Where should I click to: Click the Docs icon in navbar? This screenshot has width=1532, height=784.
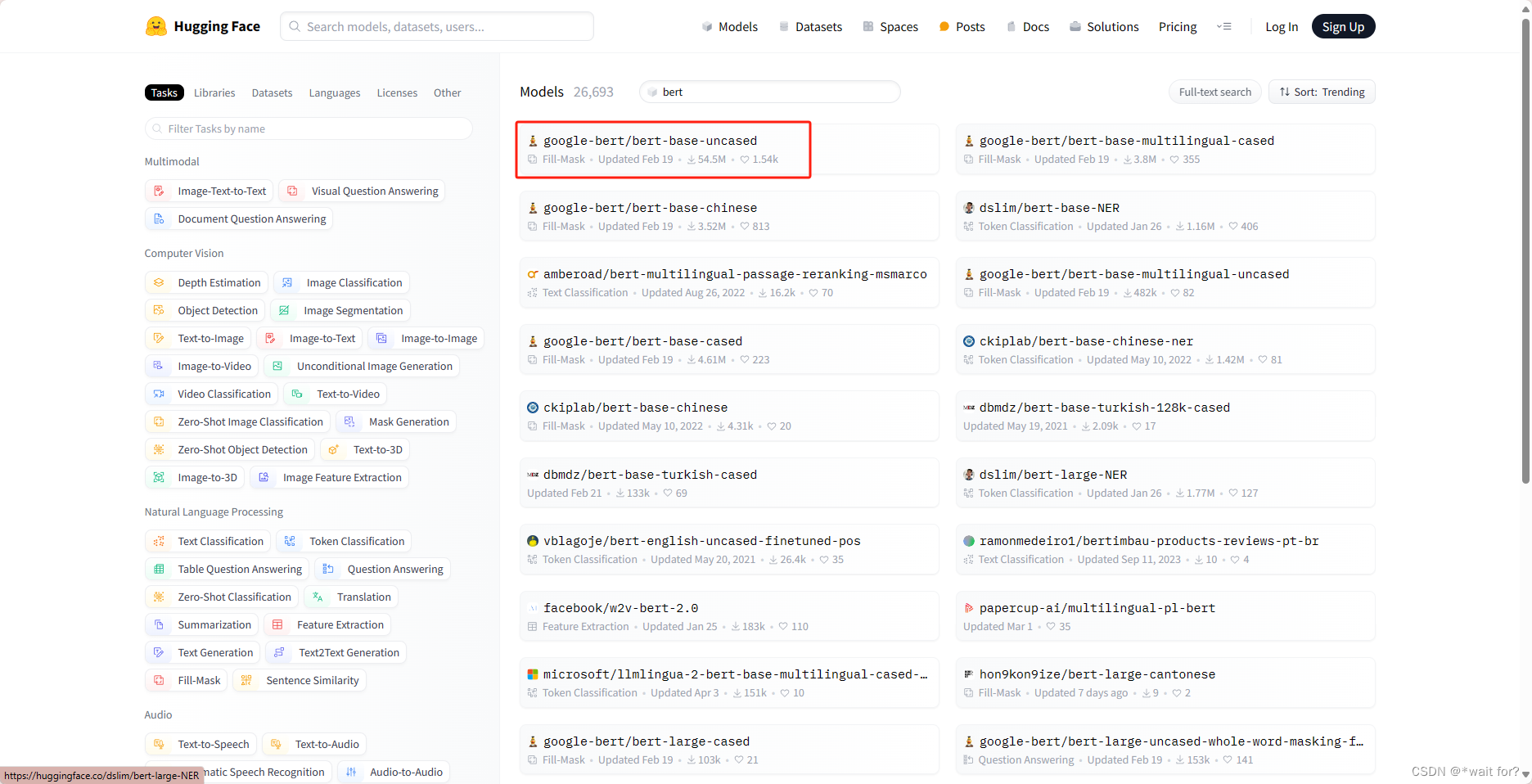[1012, 27]
